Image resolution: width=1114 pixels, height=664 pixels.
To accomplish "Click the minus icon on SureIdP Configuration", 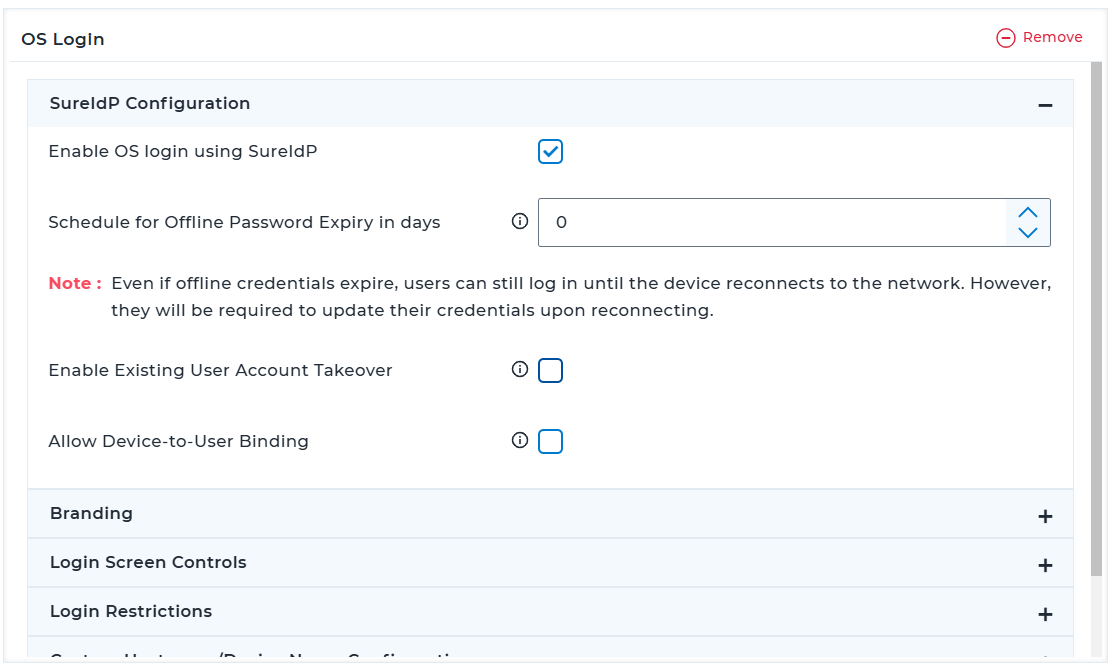I will pyautogui.click(x=1045, y=105).
